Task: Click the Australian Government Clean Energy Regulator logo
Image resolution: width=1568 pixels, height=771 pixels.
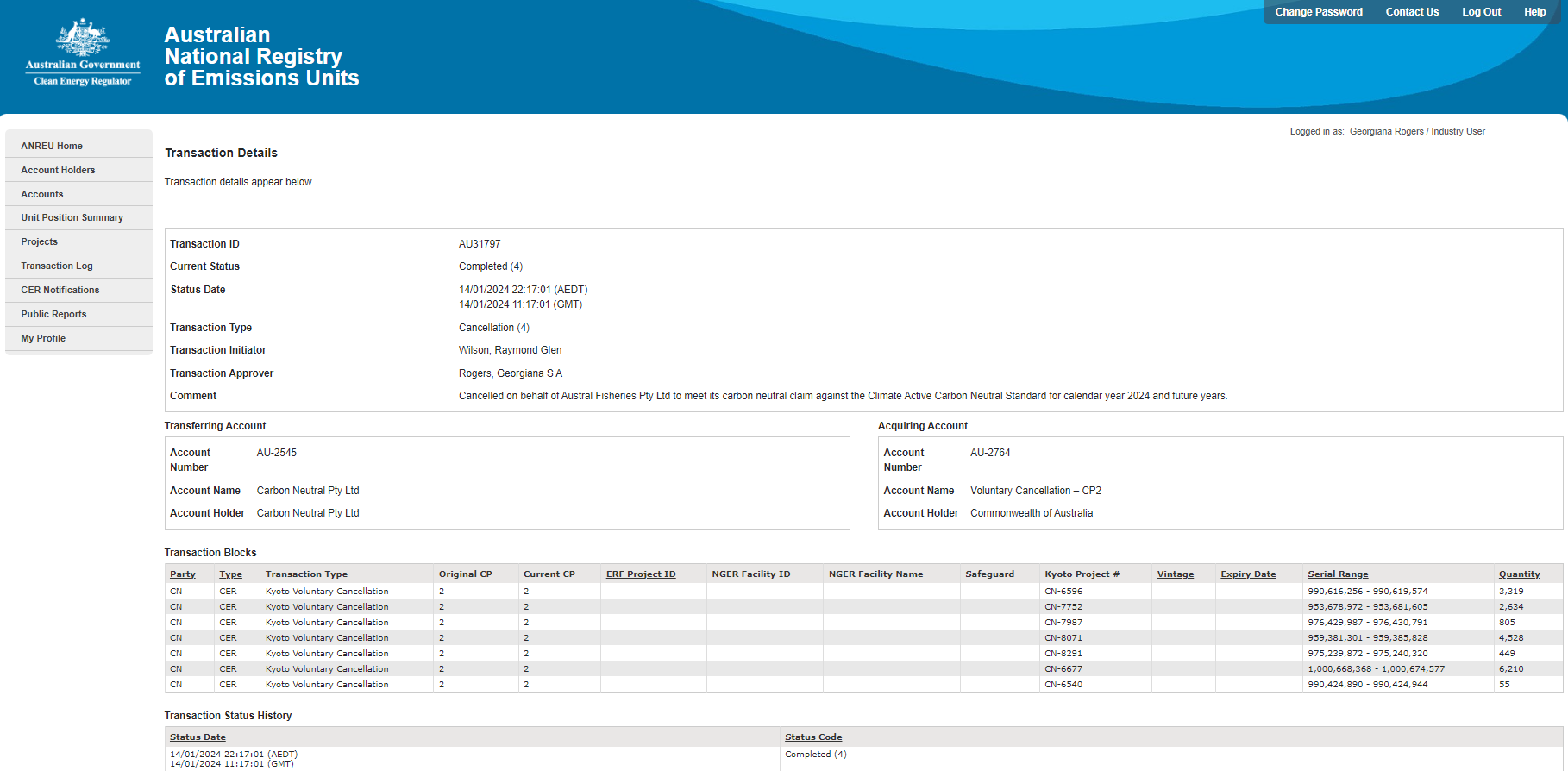Action: [83, 53]
